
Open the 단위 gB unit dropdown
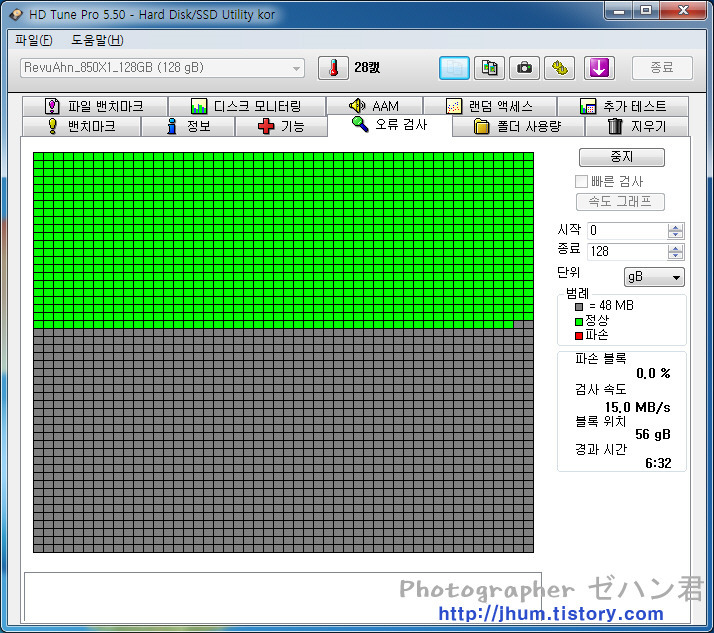(654, 277)
